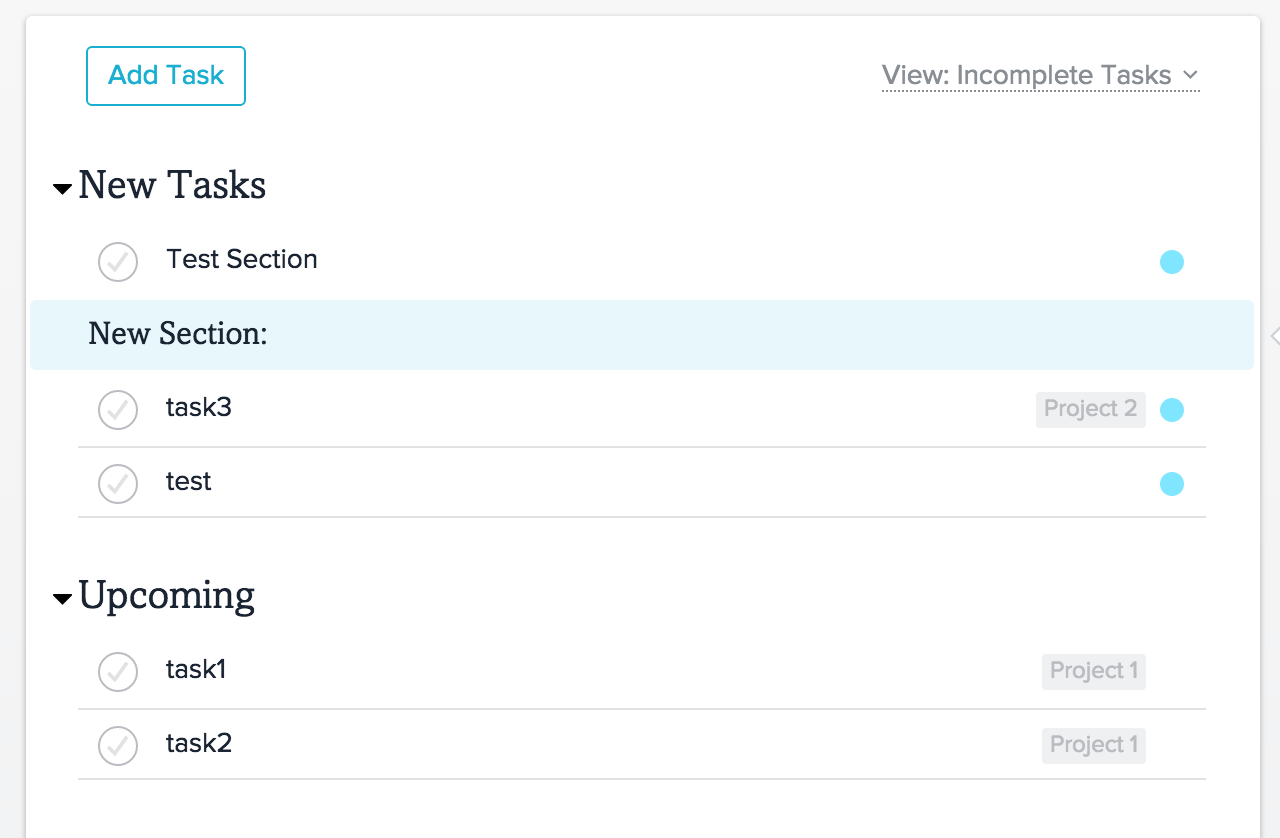Click the blue dot on test row
Viewport: 1280px width, 838px height.
(1172, 484)
